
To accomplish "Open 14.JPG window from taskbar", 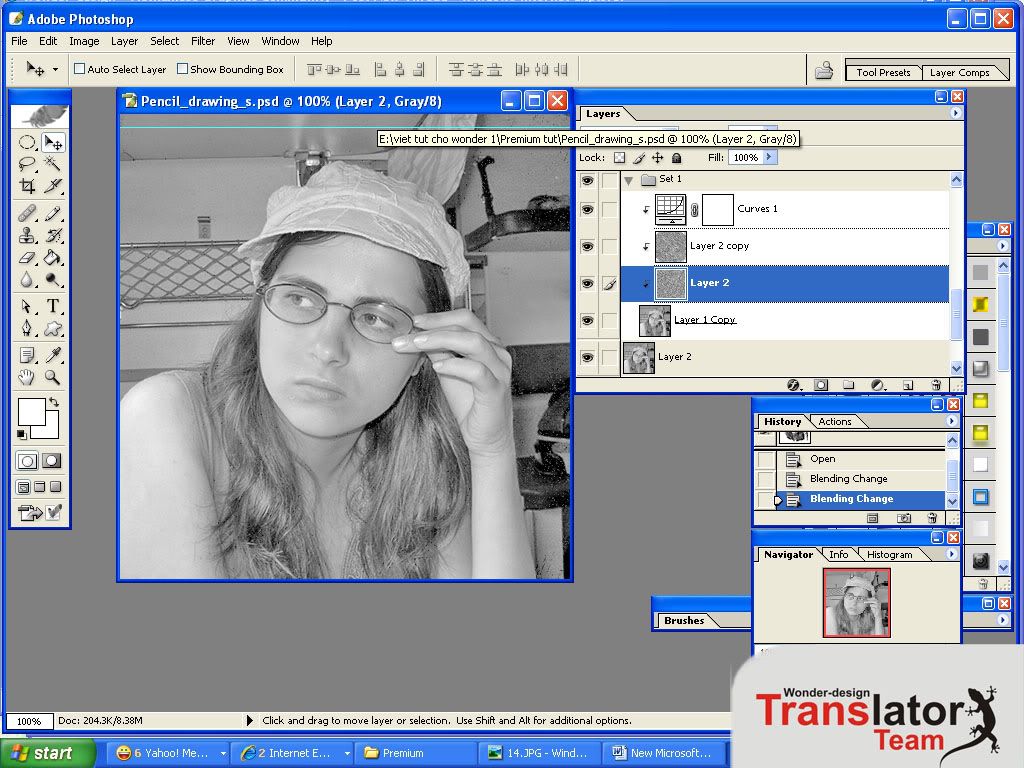I will (538, 753).
